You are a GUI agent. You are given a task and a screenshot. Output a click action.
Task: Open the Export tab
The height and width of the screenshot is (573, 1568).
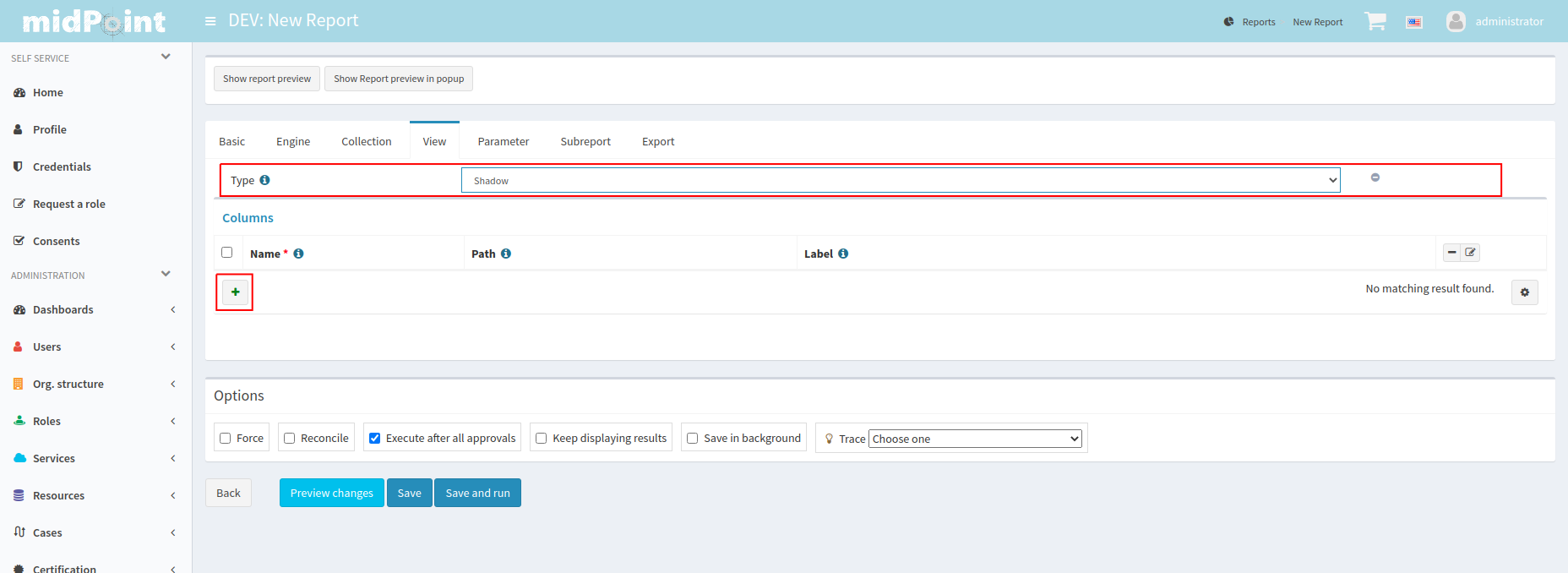(x=657, y=141)
